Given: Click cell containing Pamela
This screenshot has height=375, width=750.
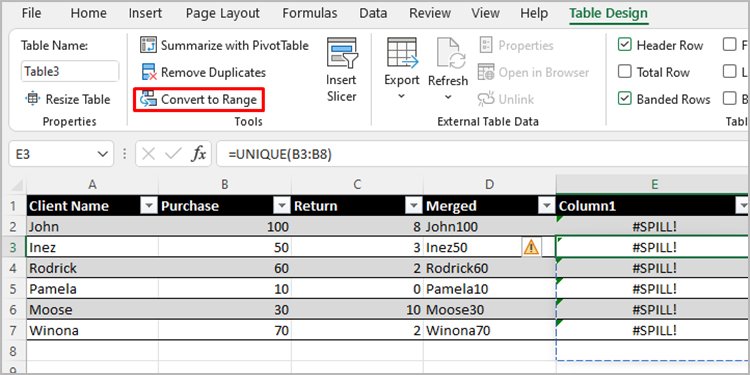Looking at the screenshot, I should [x=92, y=289].
